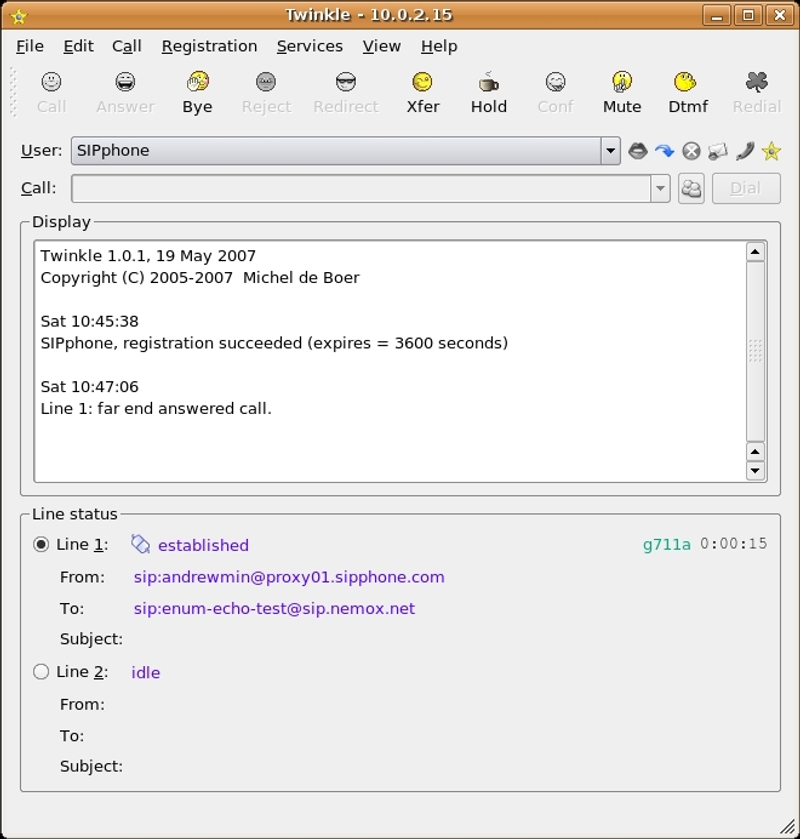Click the 'Twinkle 1.0.1, 19 May 2007' line
This screenshot has height=839, width=800.
coord(148,256)
